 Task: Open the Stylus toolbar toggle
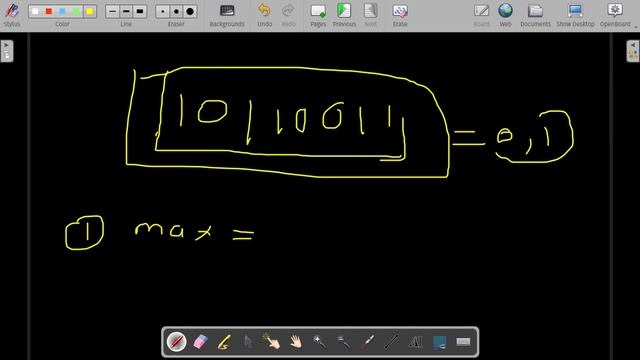pyautogui.click(x=12, y=15)
